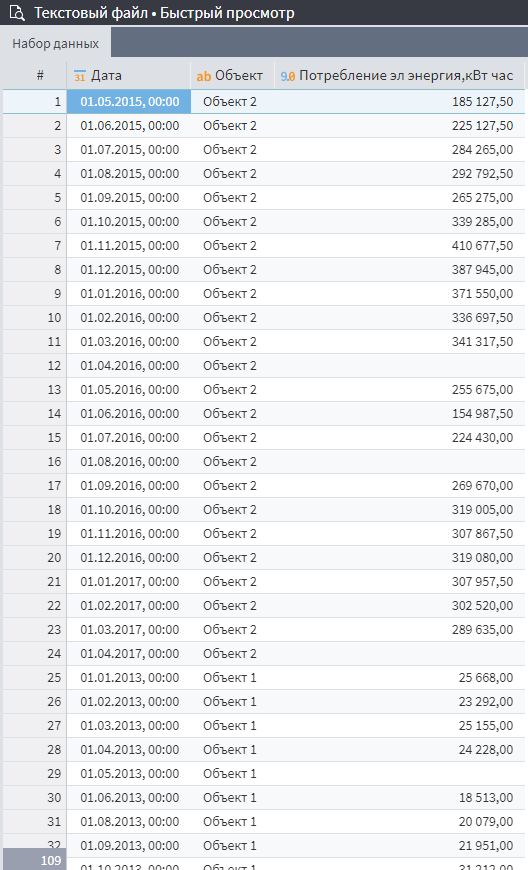528x870 pixels.
Task: Select the Потребление эл энергия column header
Action: (399, 75)
